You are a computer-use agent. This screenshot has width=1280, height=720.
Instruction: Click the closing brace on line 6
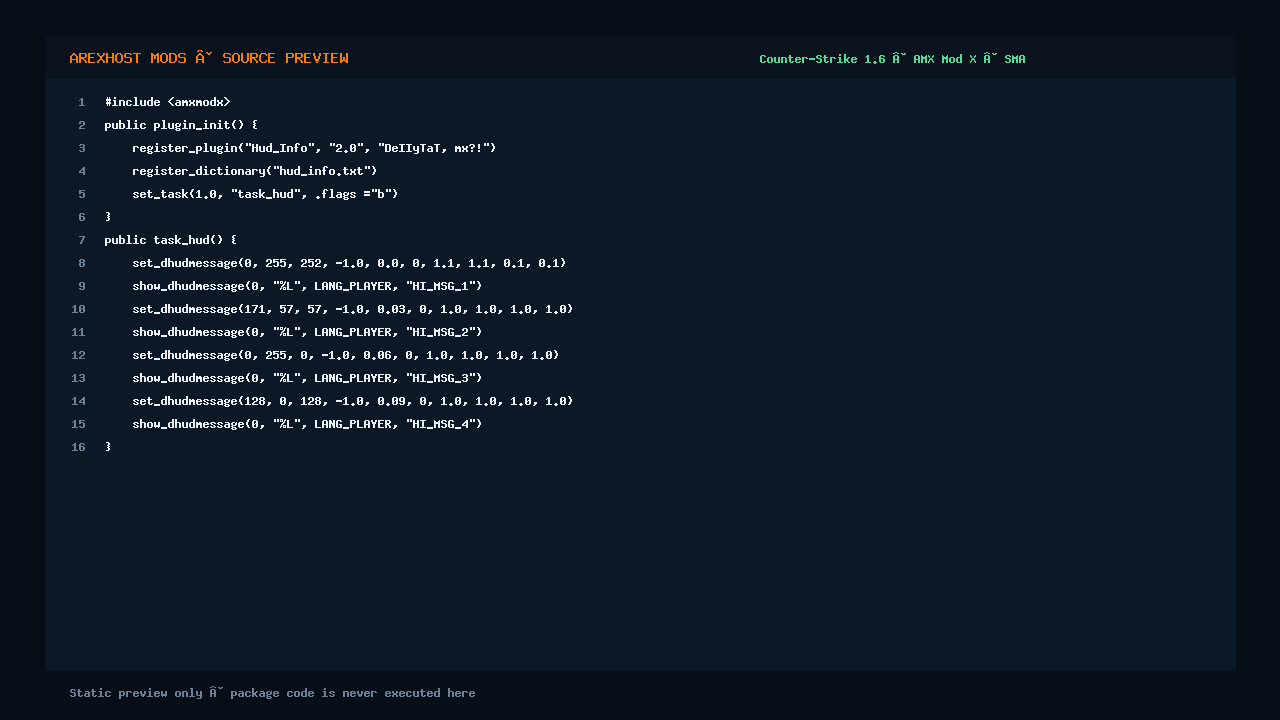point(108,217)
